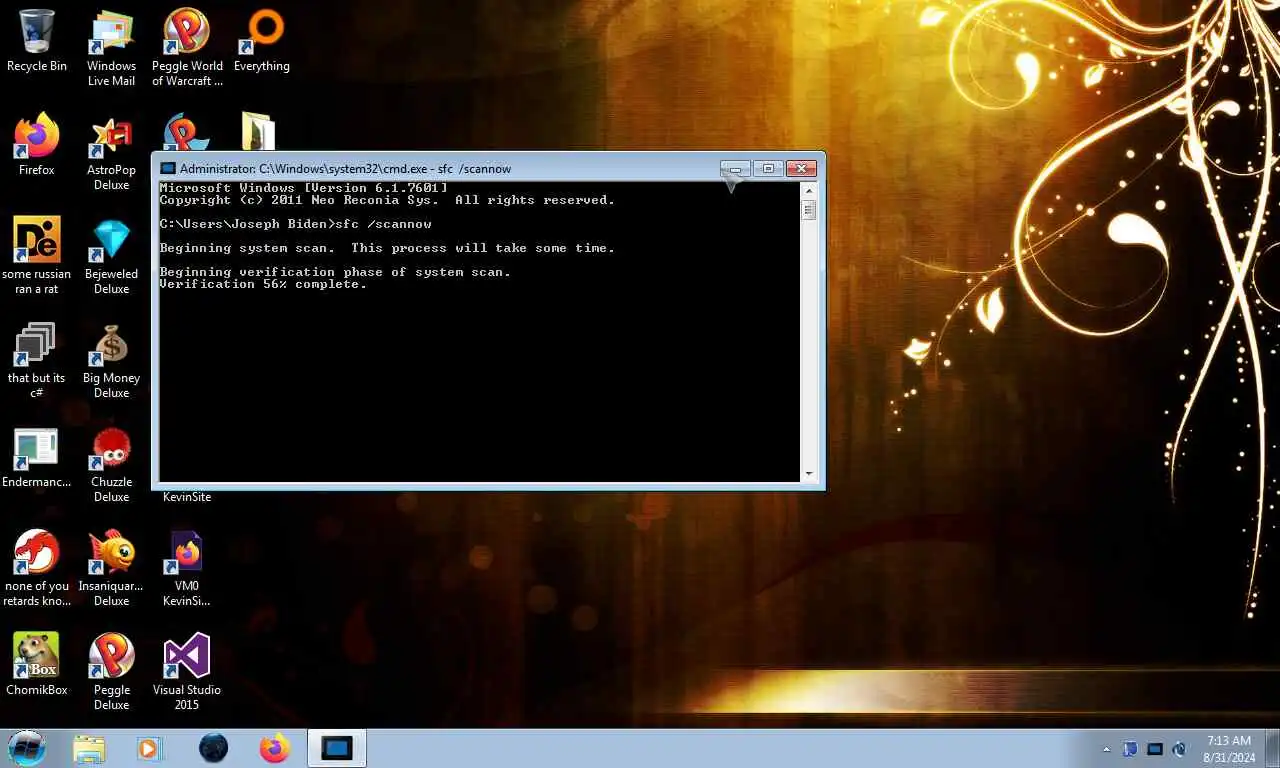This screenshot has height=768, width=1280.
Task: Click the 'Microsoft Windows [Version 6.1.7601]' line
Action: (303, 188)
